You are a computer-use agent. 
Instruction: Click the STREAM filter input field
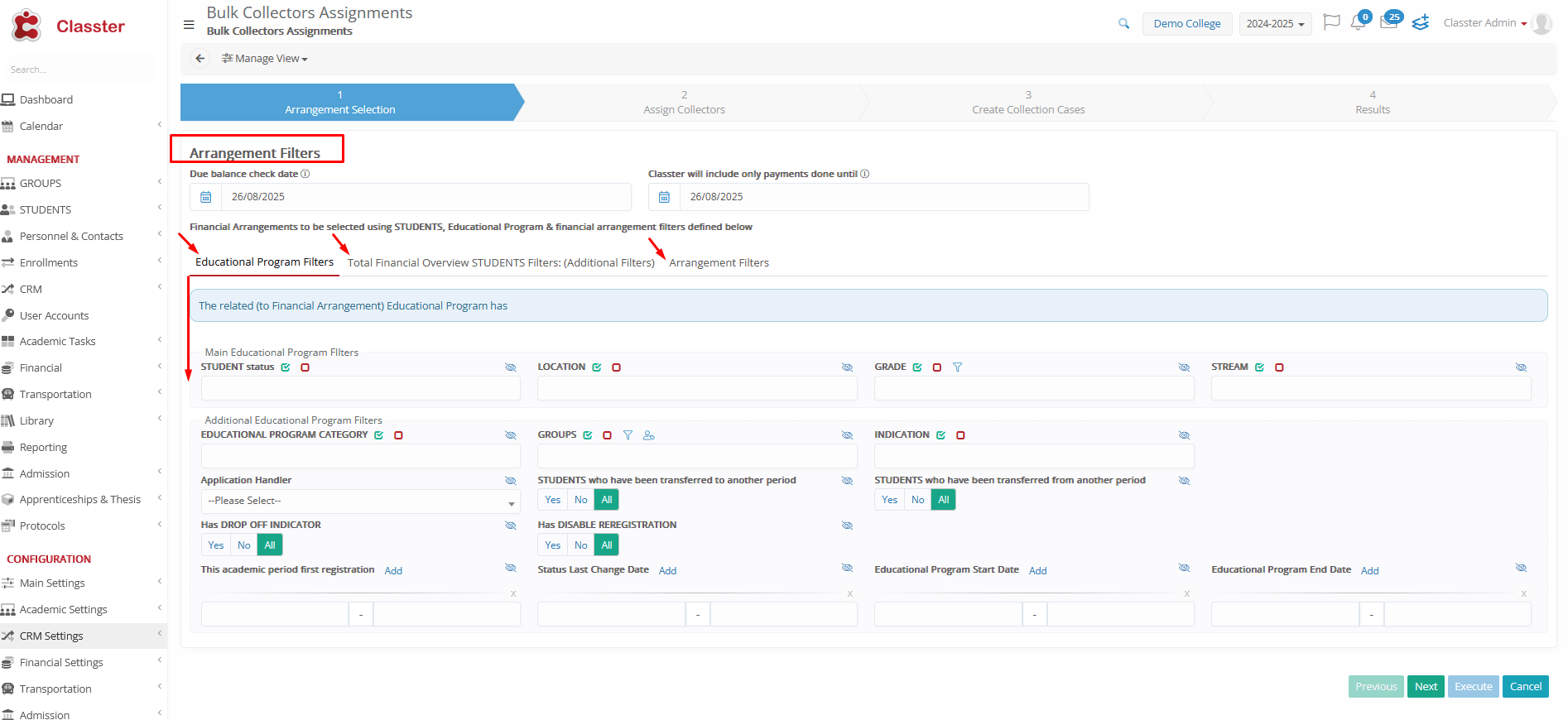1370,389
